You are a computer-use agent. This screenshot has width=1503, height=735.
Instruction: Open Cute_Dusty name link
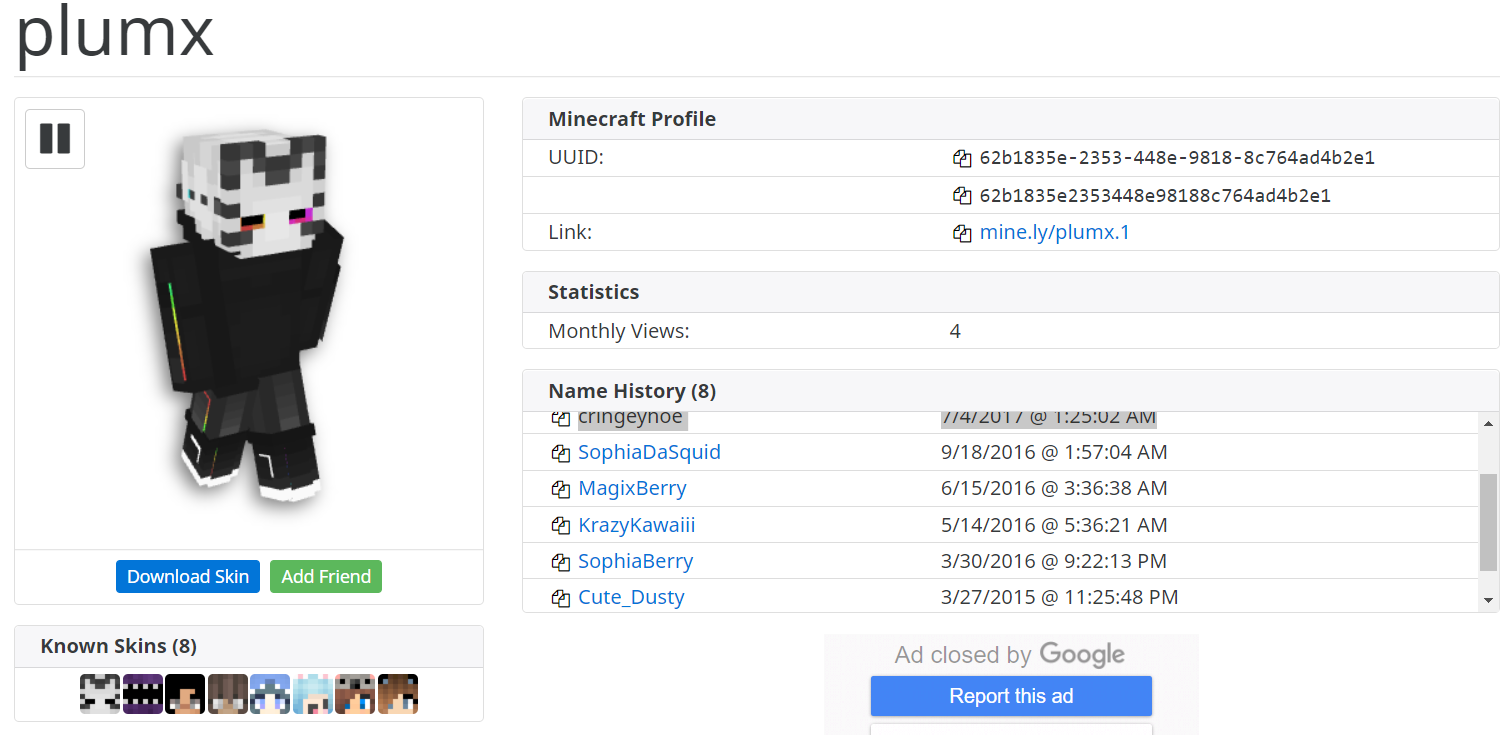(631, 597)
